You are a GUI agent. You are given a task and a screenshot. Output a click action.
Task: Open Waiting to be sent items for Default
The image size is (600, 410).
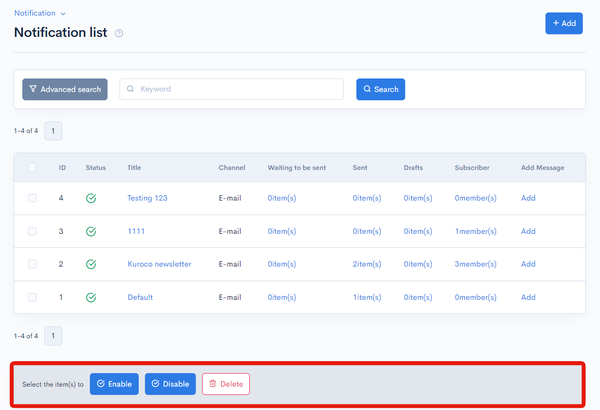[282, 297]
